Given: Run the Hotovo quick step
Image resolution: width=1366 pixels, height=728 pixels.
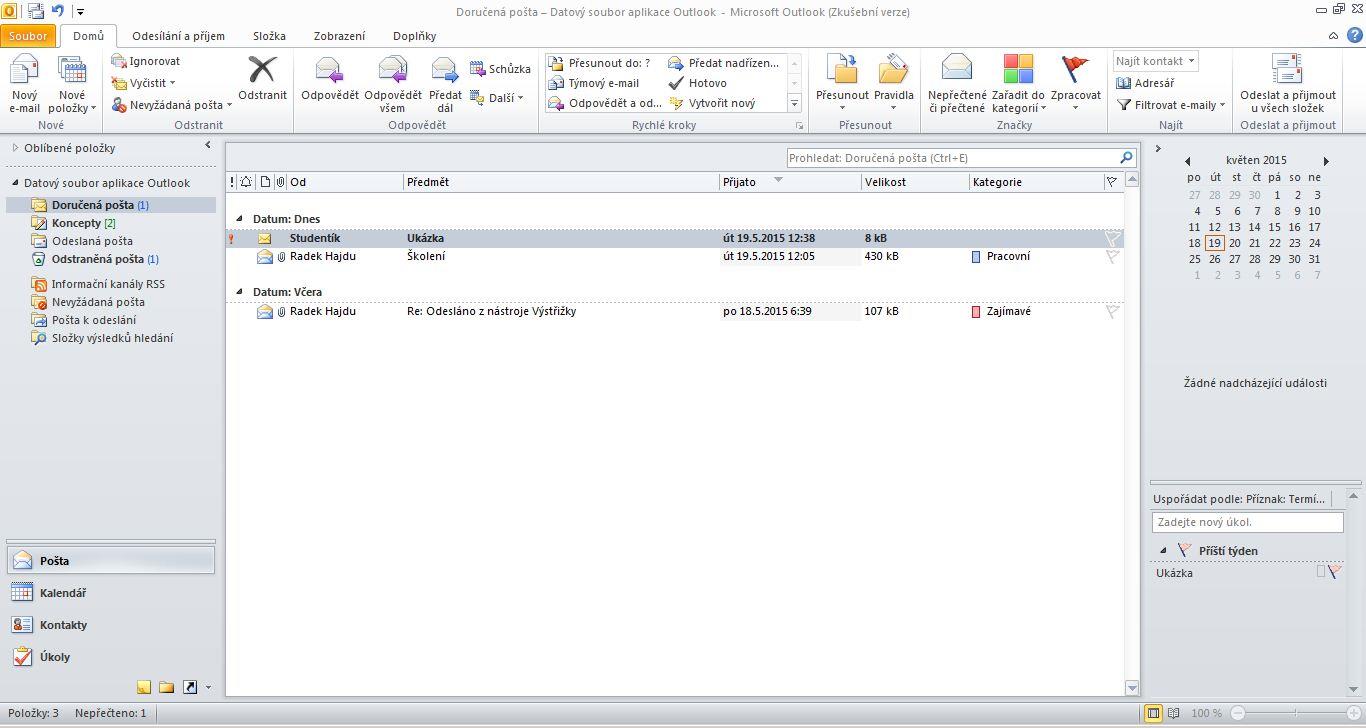Looking at the screenshot, I should pos(698,83).
